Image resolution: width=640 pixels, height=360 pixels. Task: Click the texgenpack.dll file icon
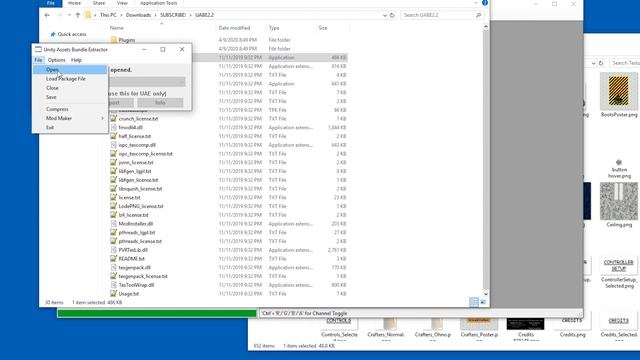(x=113, y=267)
